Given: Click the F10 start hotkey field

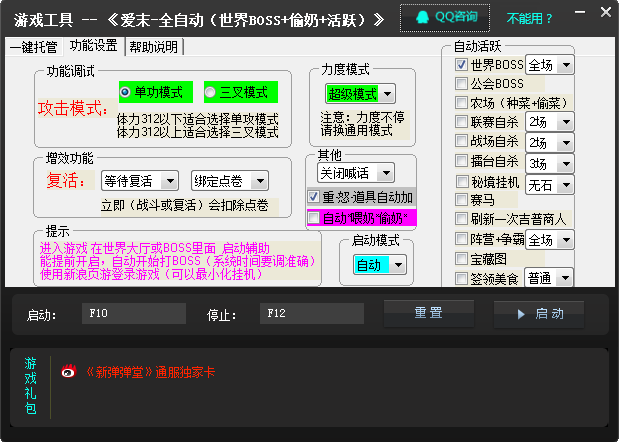Looking at the screenshot, I should click(134, 314).
